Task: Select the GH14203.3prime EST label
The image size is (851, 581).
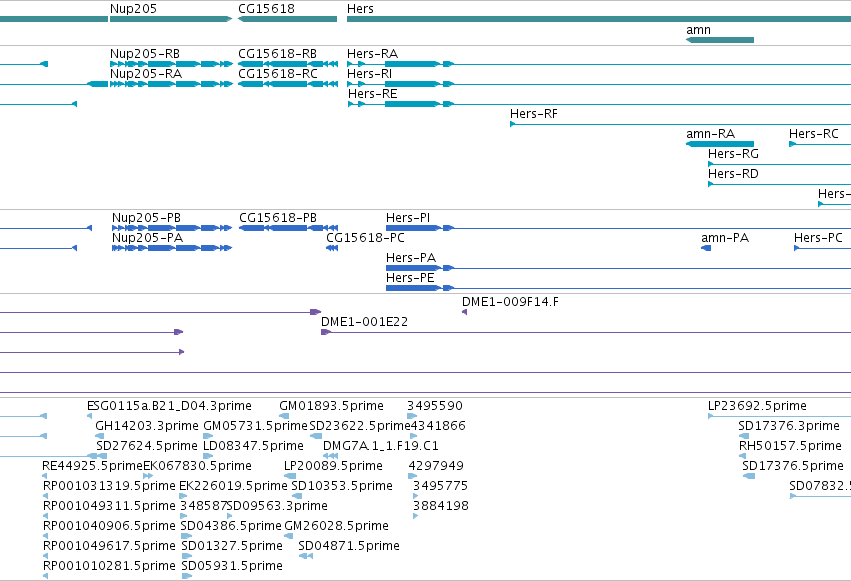Action: click(147, 426)
